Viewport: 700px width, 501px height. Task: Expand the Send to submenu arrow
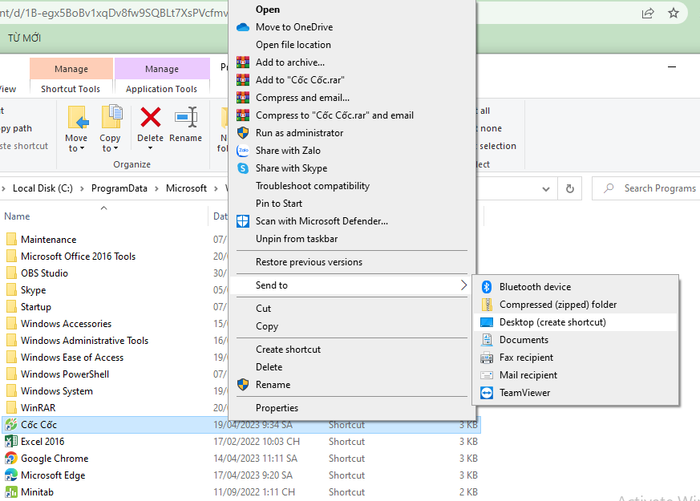coord(463,285)
